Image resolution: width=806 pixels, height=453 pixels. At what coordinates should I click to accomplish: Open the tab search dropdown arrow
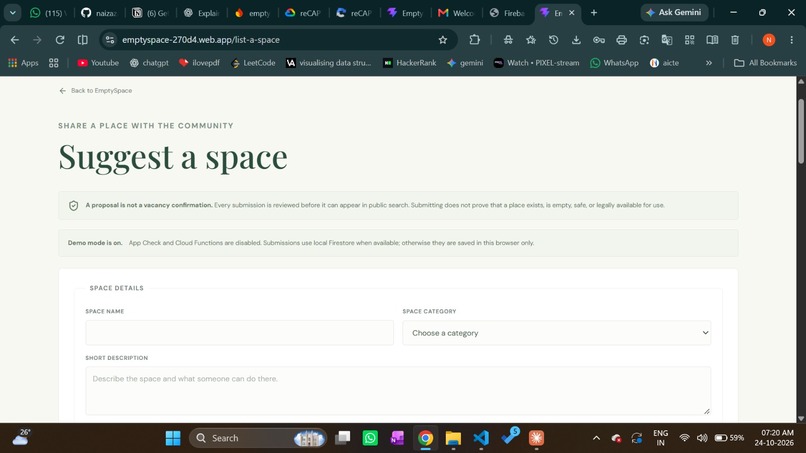12,12
